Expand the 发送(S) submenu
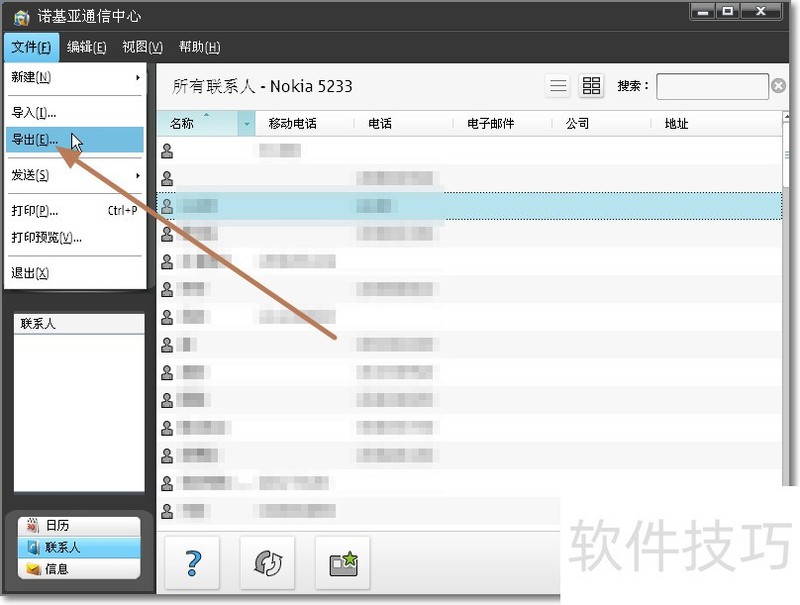 (74, 175)
